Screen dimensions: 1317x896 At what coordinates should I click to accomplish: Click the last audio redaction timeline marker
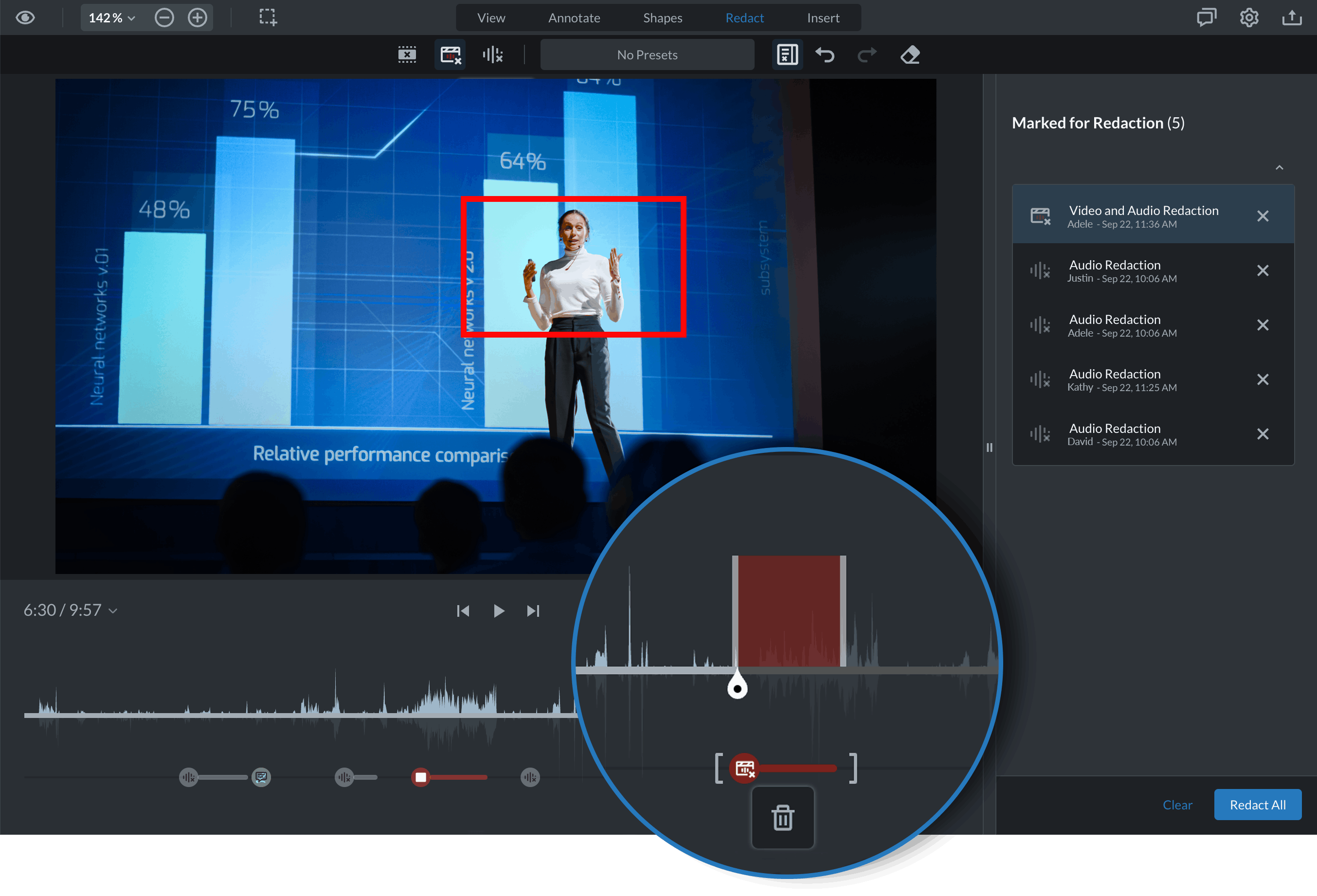point(530,777)
